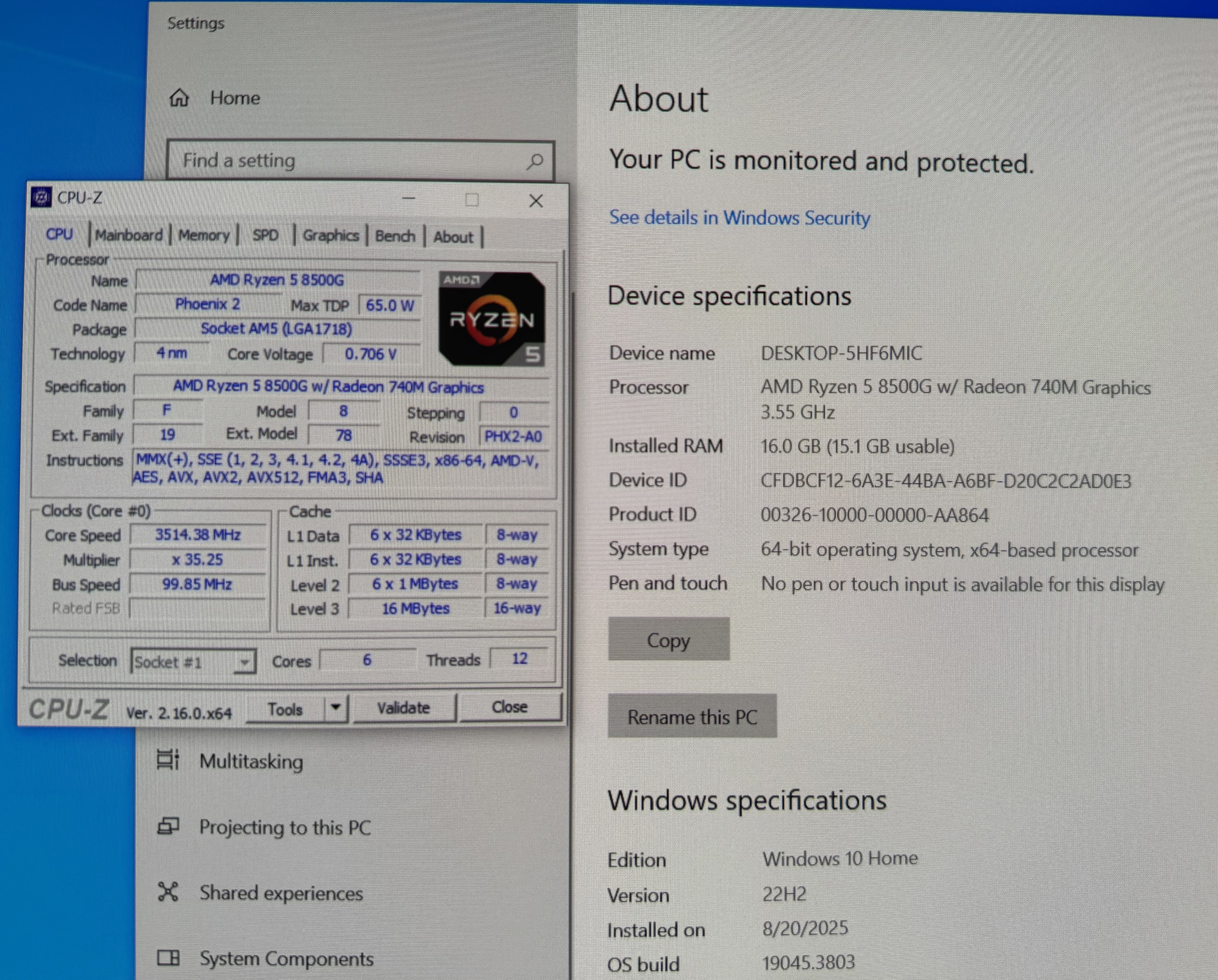The height and width of the screenshot is (980, 1218).
Task: Click the Product ID 00326-10000-00000-AA864
Action: (x=874, y=515)
